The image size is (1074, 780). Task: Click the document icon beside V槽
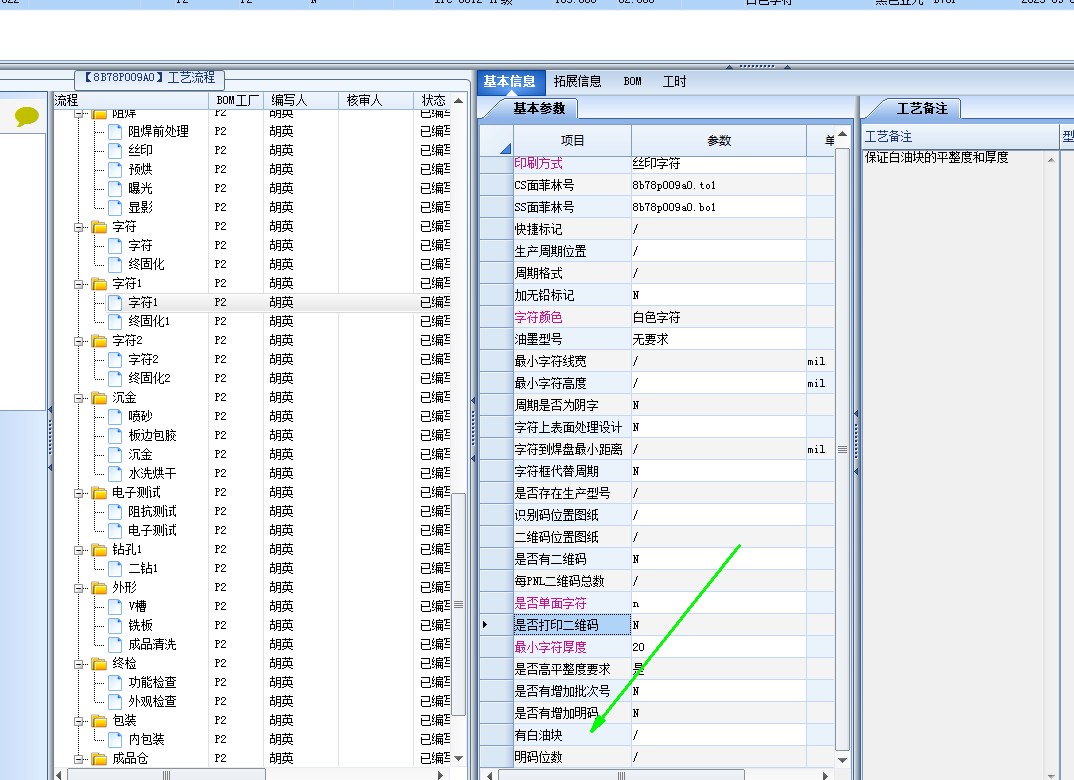[x=115, y=607]
